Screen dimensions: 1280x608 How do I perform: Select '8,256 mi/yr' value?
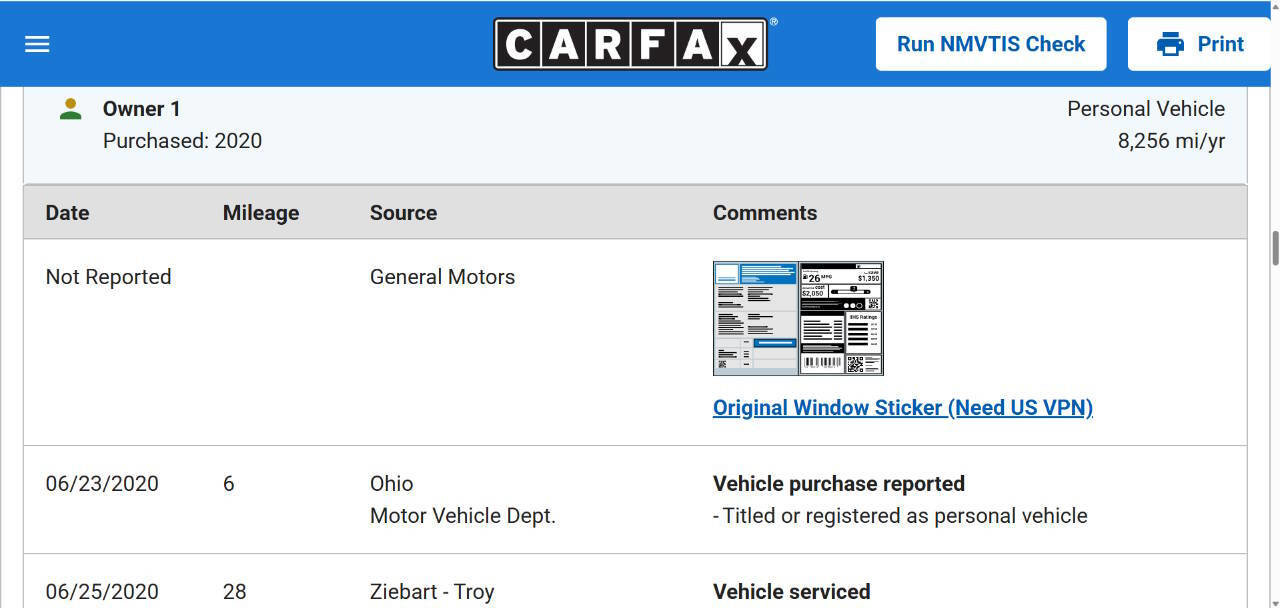(1171, 141)
